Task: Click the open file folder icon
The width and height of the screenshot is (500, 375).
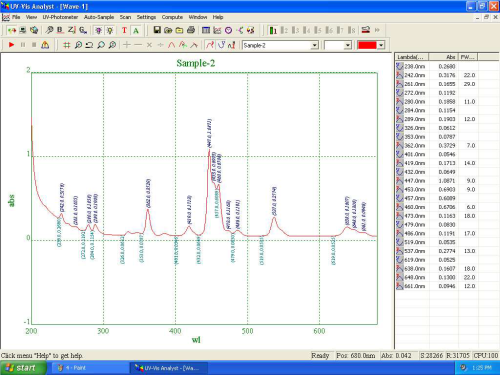Action: 168,30
